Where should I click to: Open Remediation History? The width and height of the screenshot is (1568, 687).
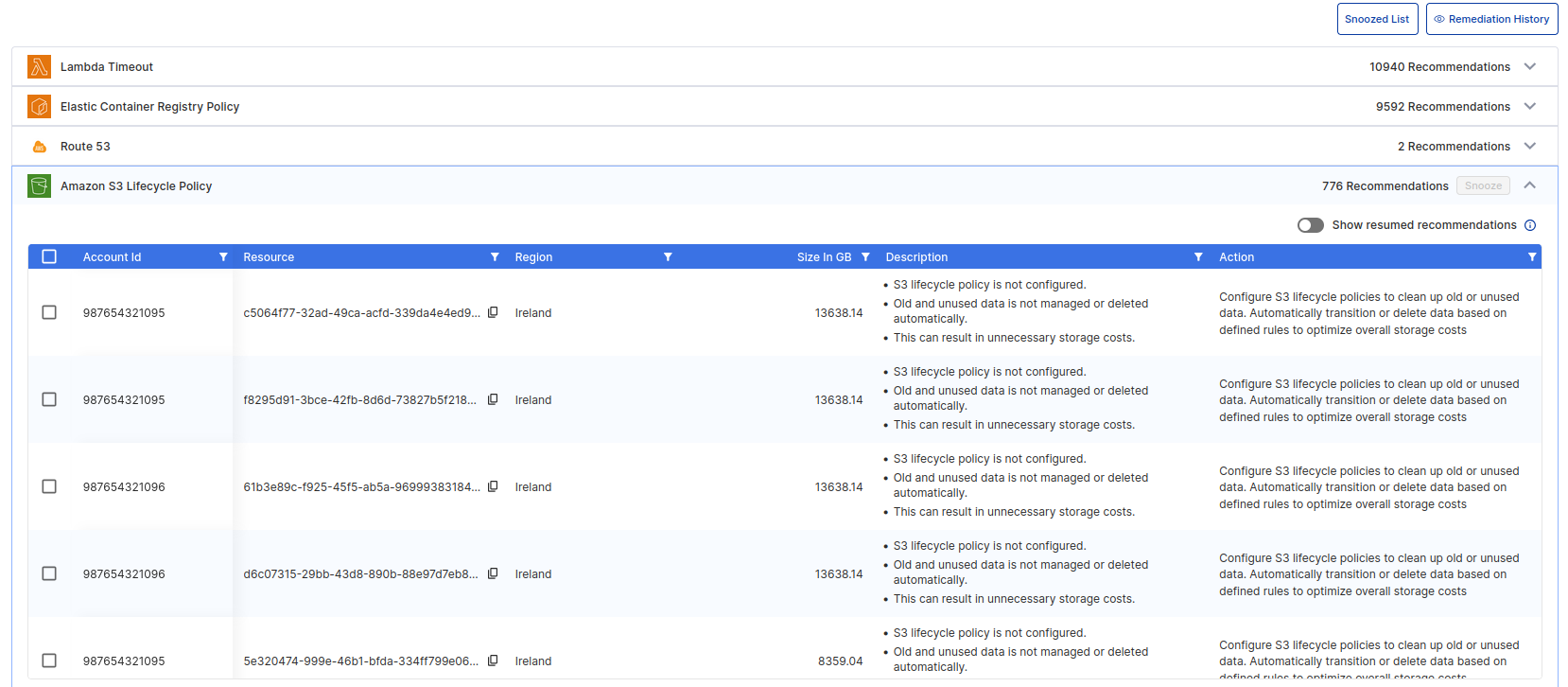click(x=1490, y=19)
